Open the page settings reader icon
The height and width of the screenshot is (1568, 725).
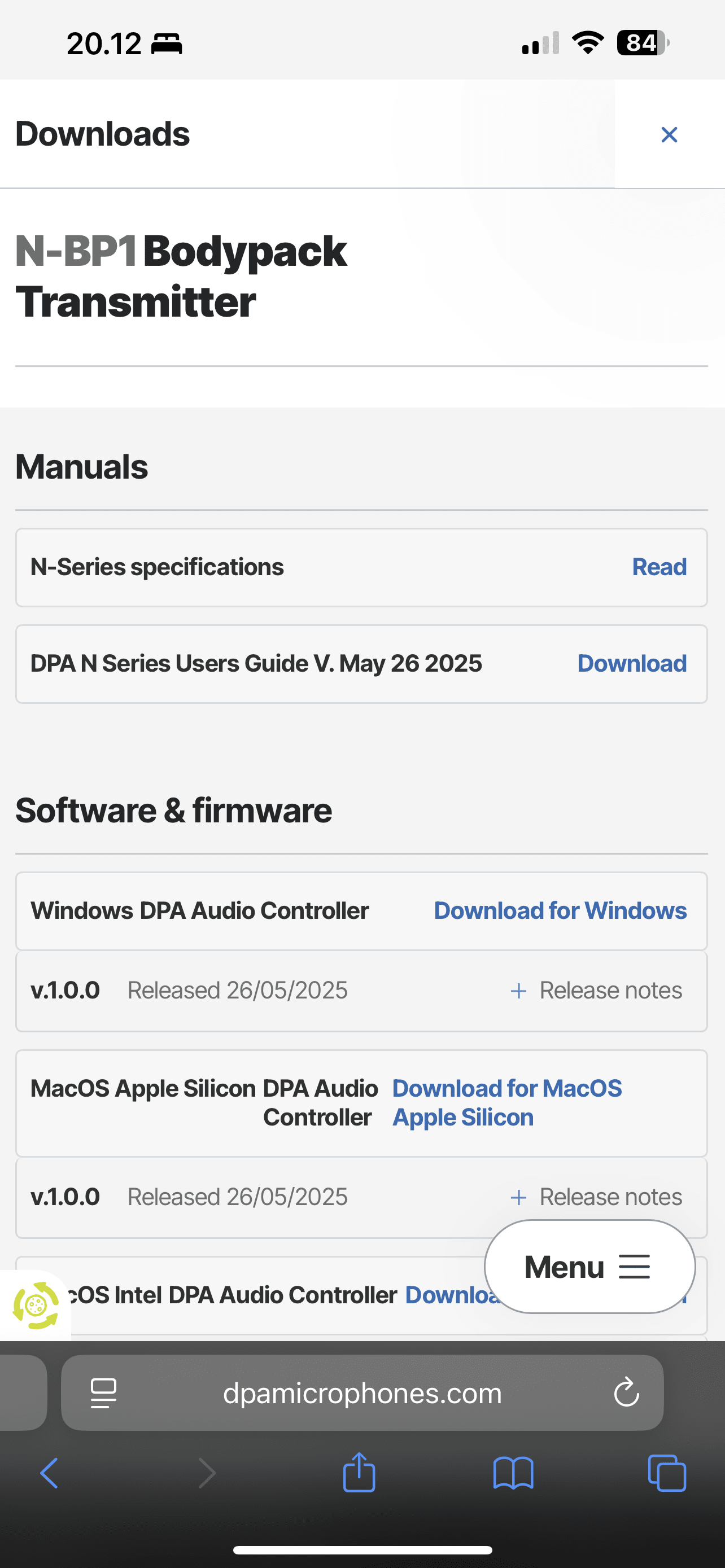[103, 1392]
